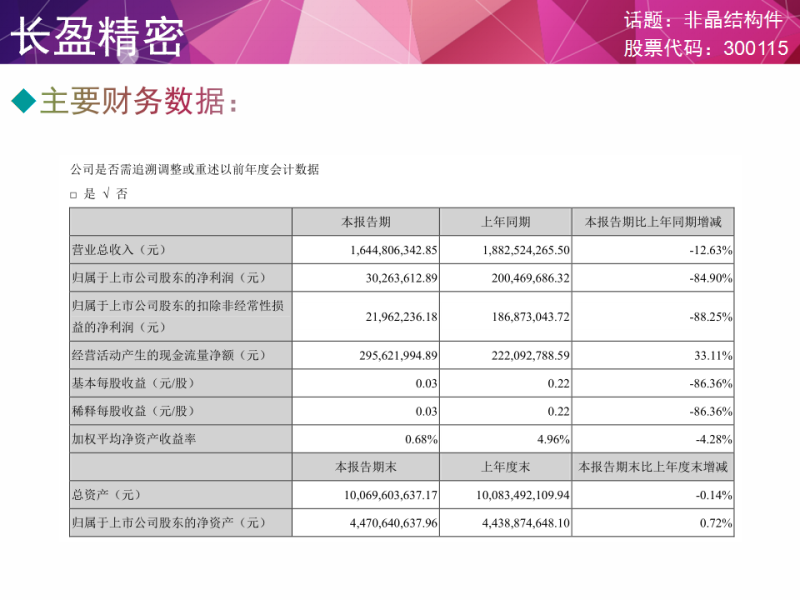Click the value 30,263,612.89

pos(402,278)
